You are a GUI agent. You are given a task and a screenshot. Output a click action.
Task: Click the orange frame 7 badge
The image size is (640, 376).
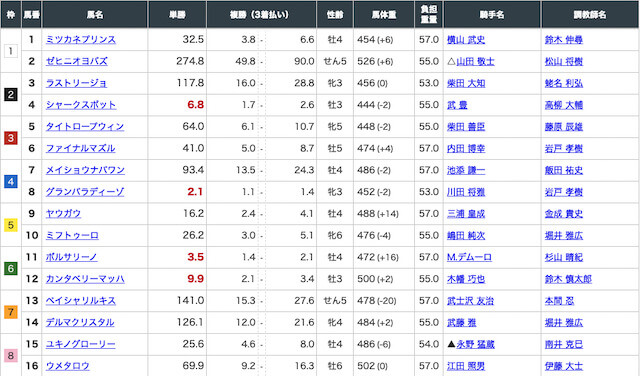(11, 312)
